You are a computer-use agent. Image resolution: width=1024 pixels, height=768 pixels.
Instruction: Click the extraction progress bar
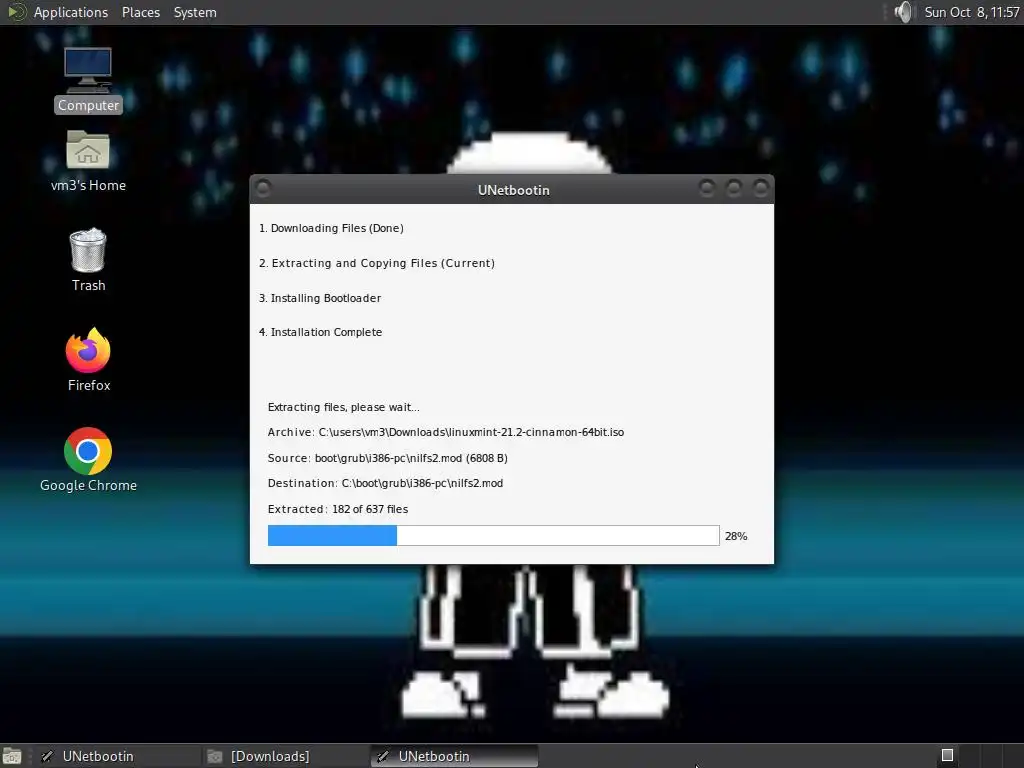pos(493,536)
